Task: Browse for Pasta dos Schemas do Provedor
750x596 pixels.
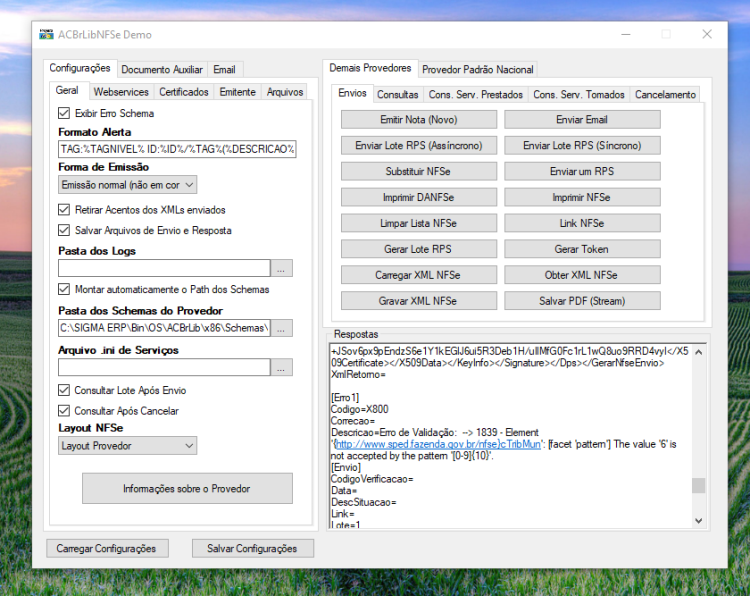Action: click(281, 328)
